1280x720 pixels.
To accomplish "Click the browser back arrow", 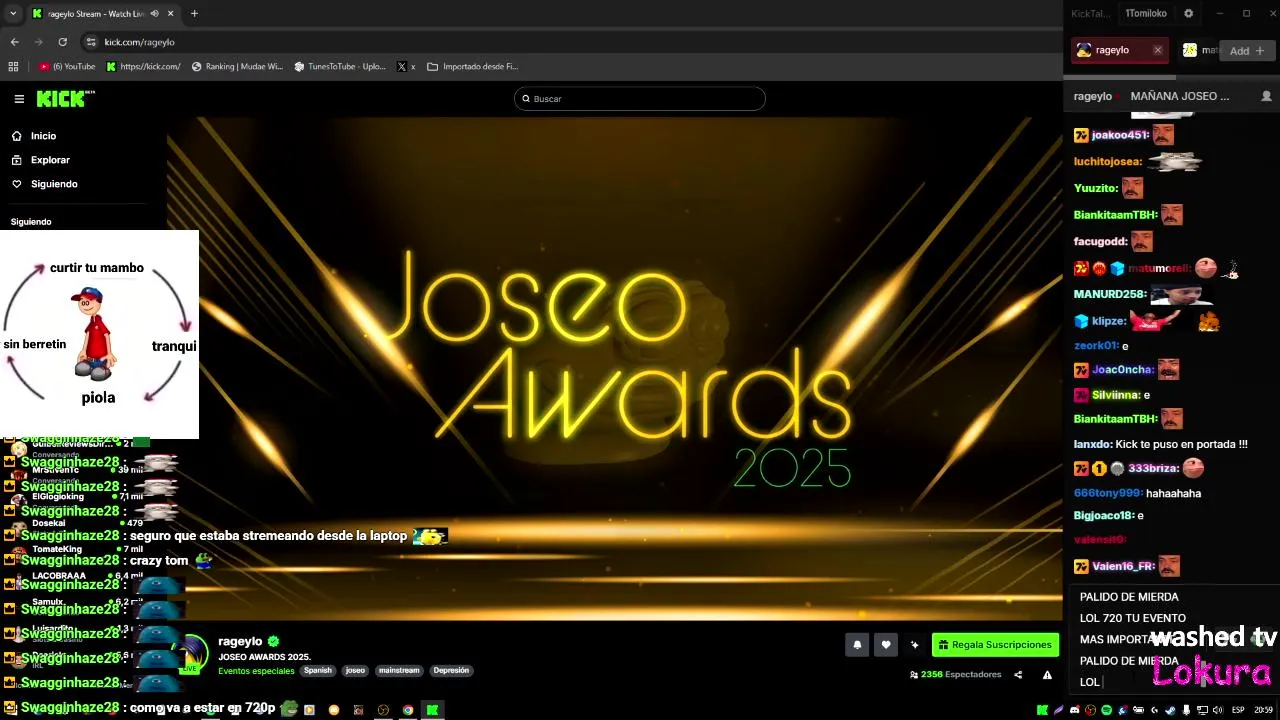I will pos(14,42).
